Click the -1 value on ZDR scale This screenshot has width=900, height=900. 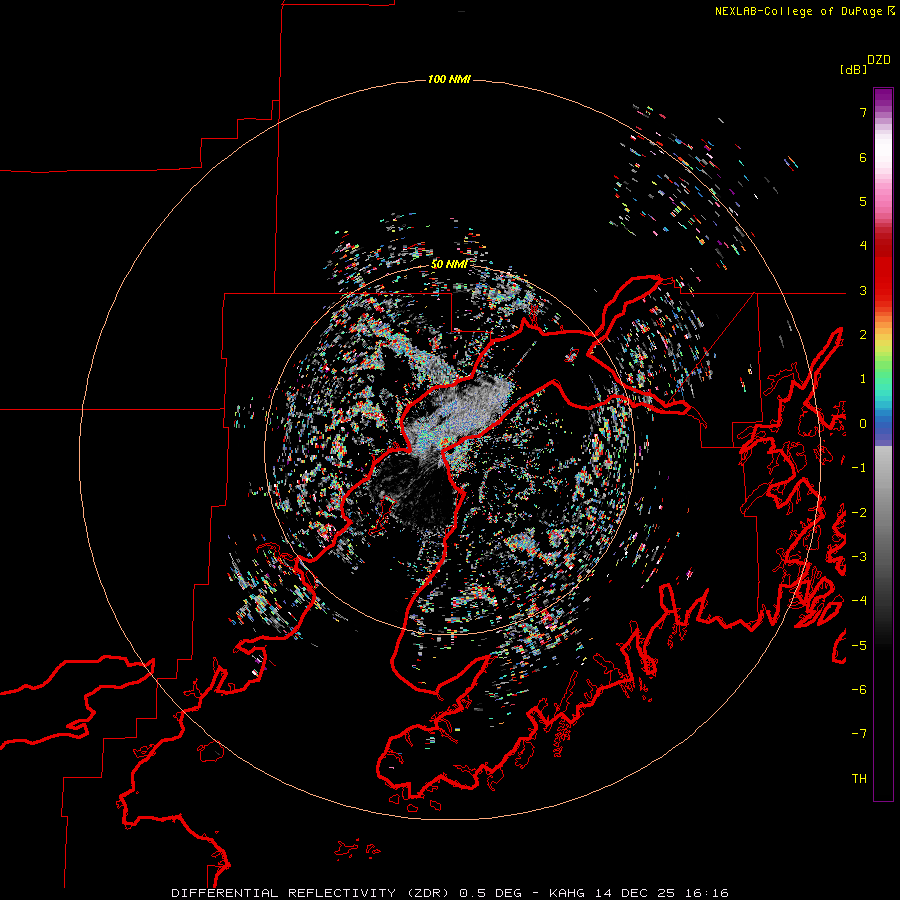coord(859,468)
